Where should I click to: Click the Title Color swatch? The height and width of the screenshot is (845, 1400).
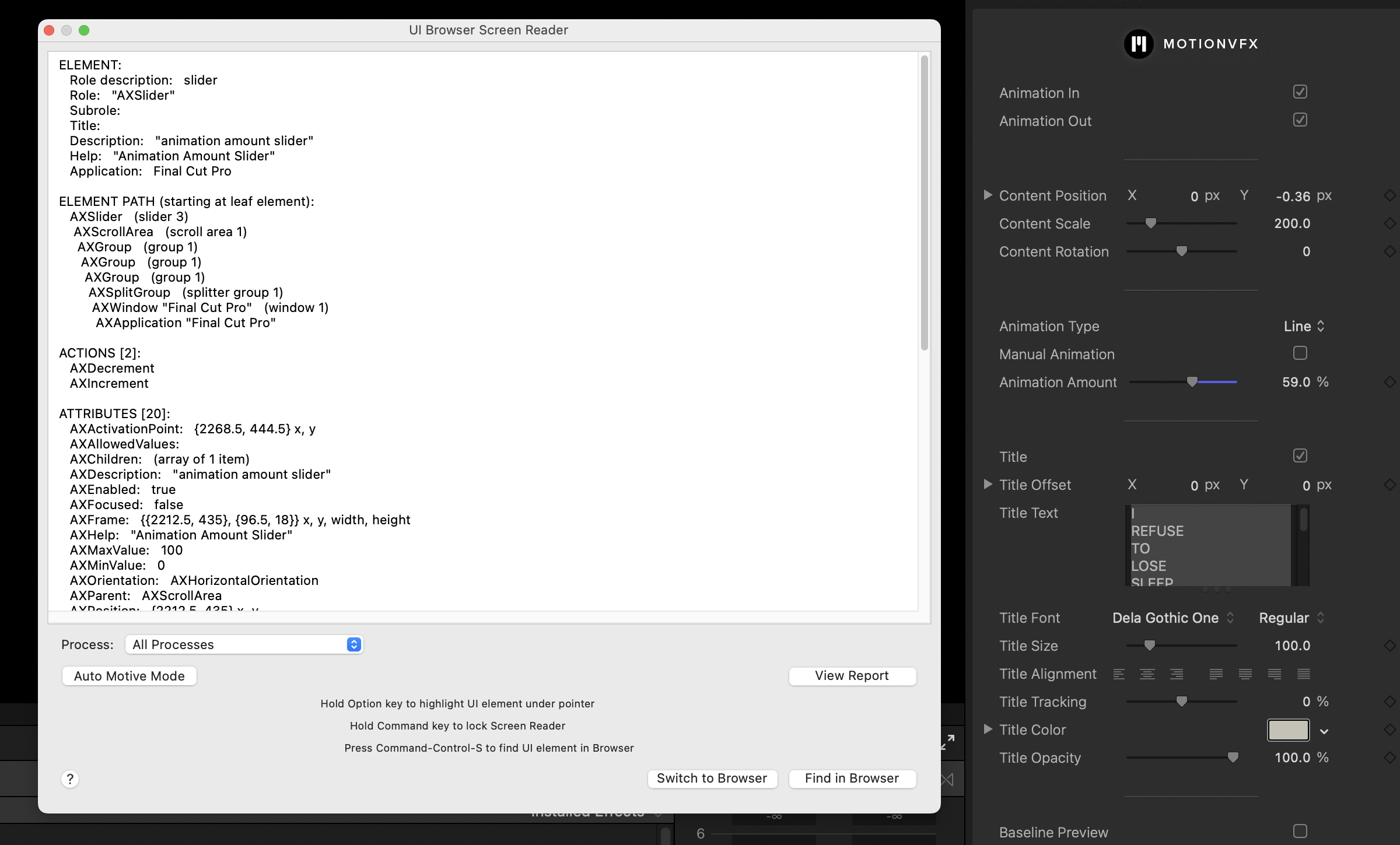tap(1288, 730)
